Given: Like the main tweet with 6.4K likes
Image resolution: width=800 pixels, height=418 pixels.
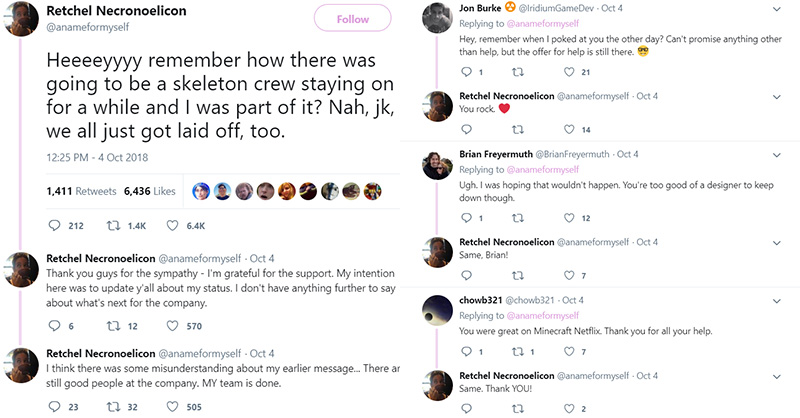Looking at the screenshot, I should (x=173, y=225).
